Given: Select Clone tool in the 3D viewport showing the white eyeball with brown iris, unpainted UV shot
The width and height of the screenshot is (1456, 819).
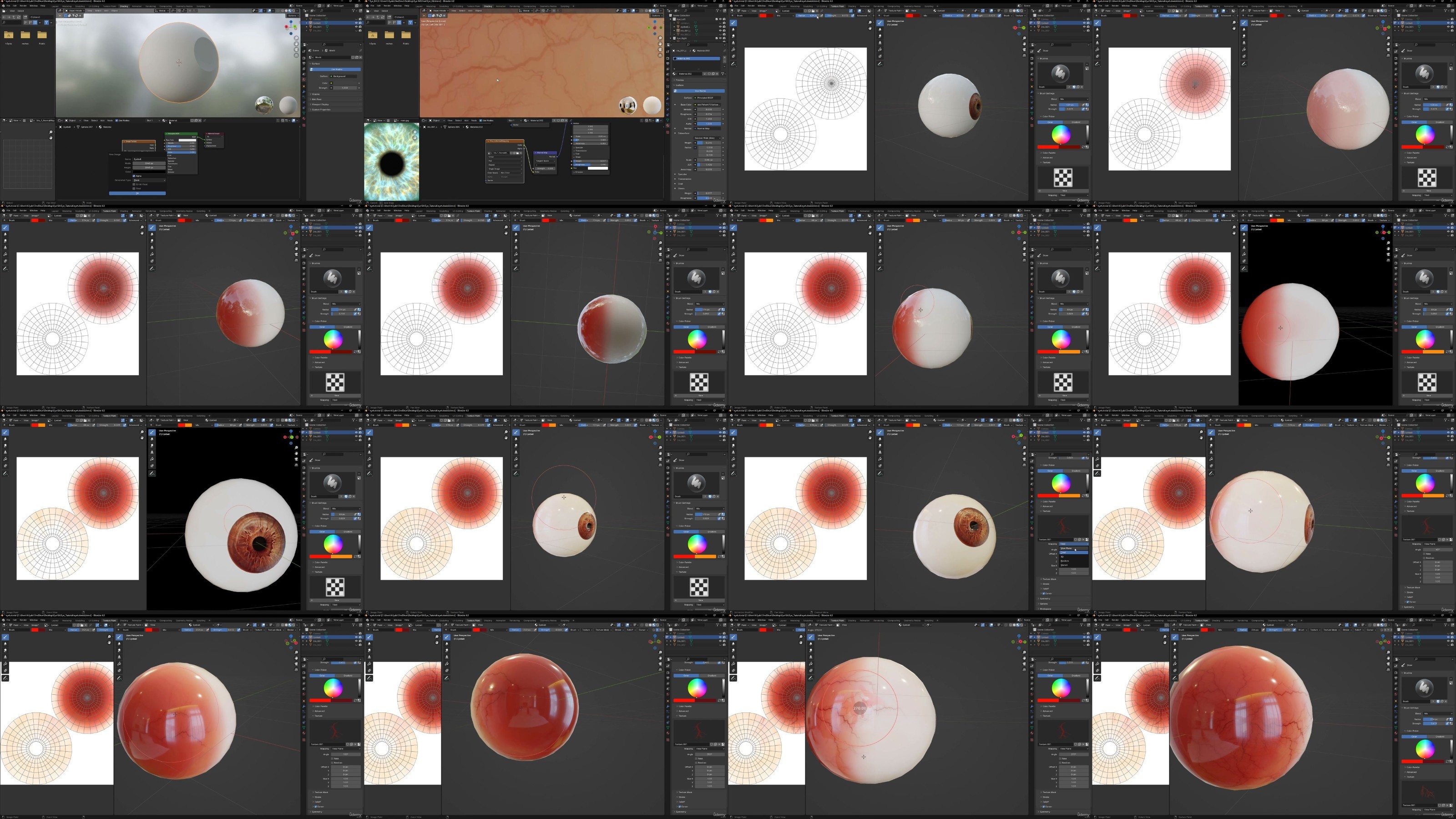Looking at the screenshot, I should point(880,42).
